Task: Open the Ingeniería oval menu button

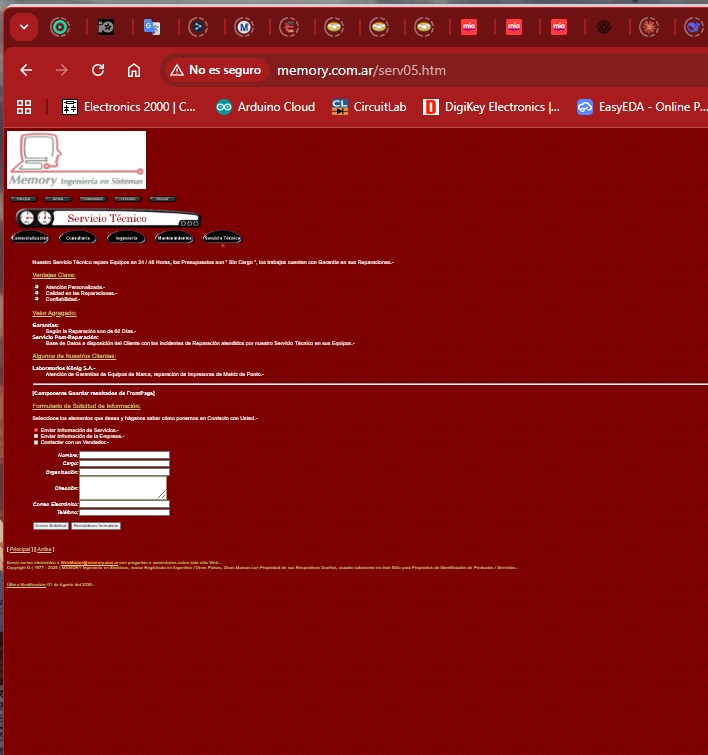Action: coord(126,238)
